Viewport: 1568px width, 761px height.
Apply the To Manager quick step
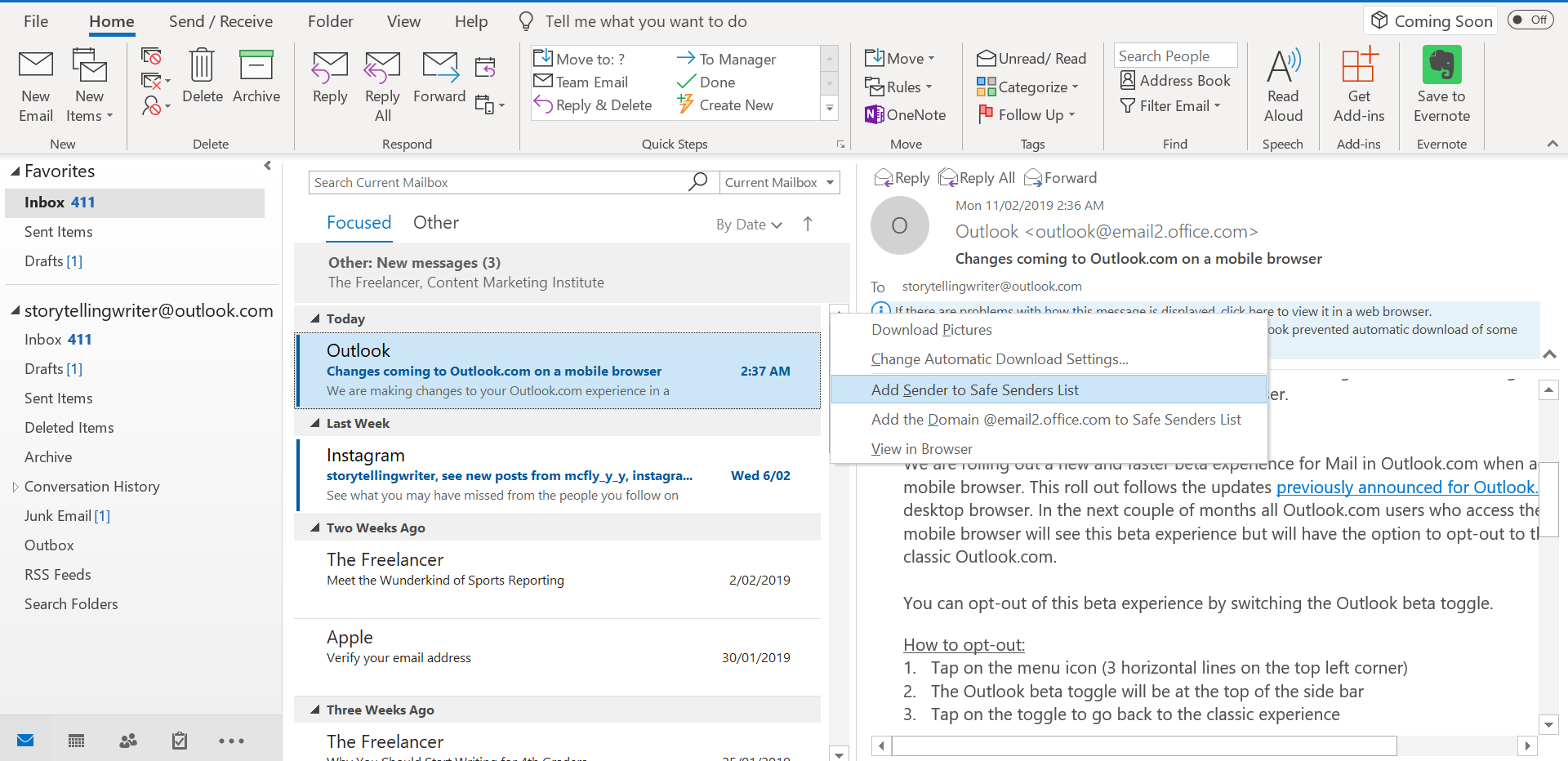coord(726,59)
